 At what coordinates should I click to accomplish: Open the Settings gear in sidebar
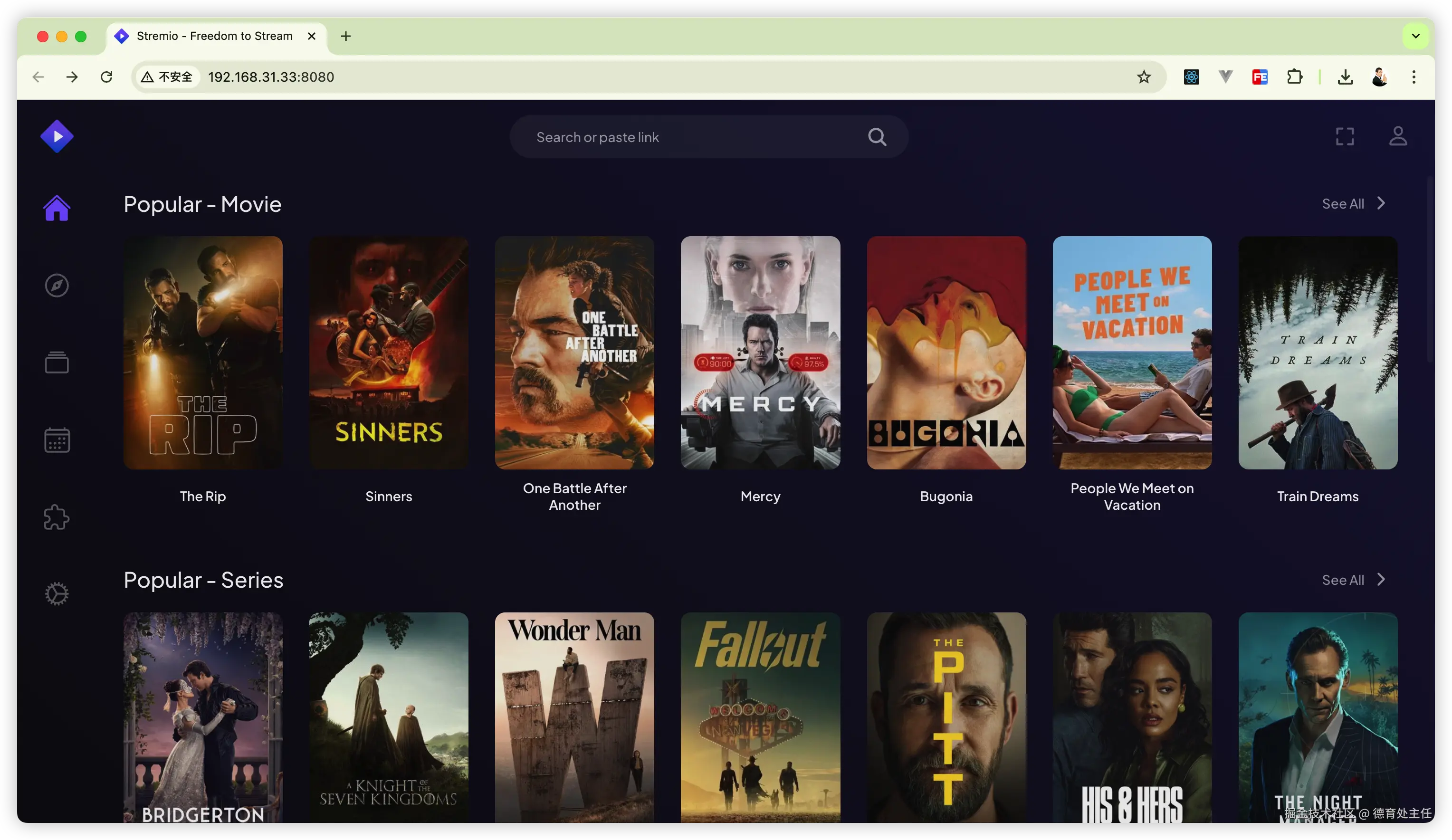57,593
